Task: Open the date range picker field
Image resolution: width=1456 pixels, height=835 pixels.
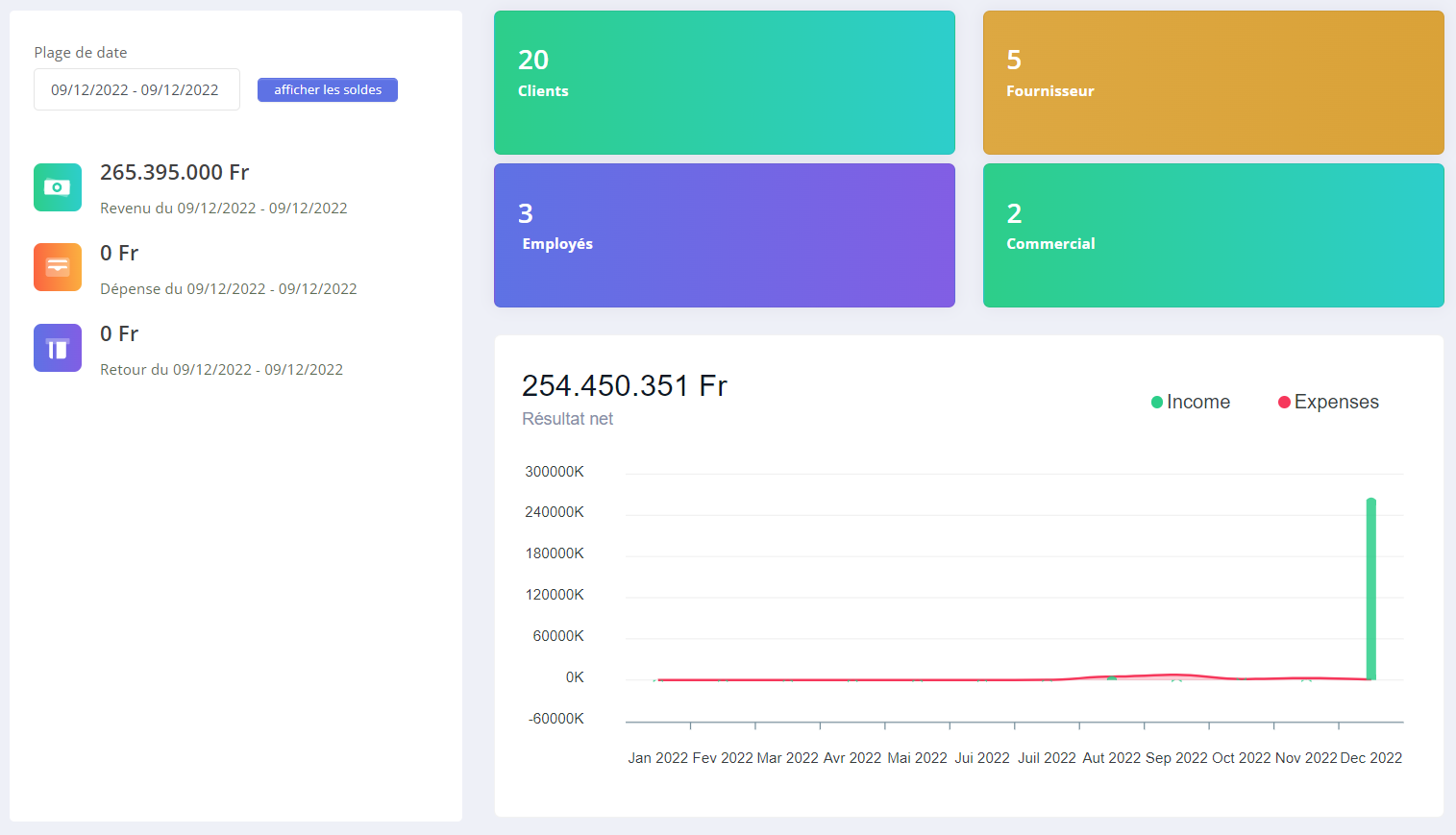Action: (136, 89)
